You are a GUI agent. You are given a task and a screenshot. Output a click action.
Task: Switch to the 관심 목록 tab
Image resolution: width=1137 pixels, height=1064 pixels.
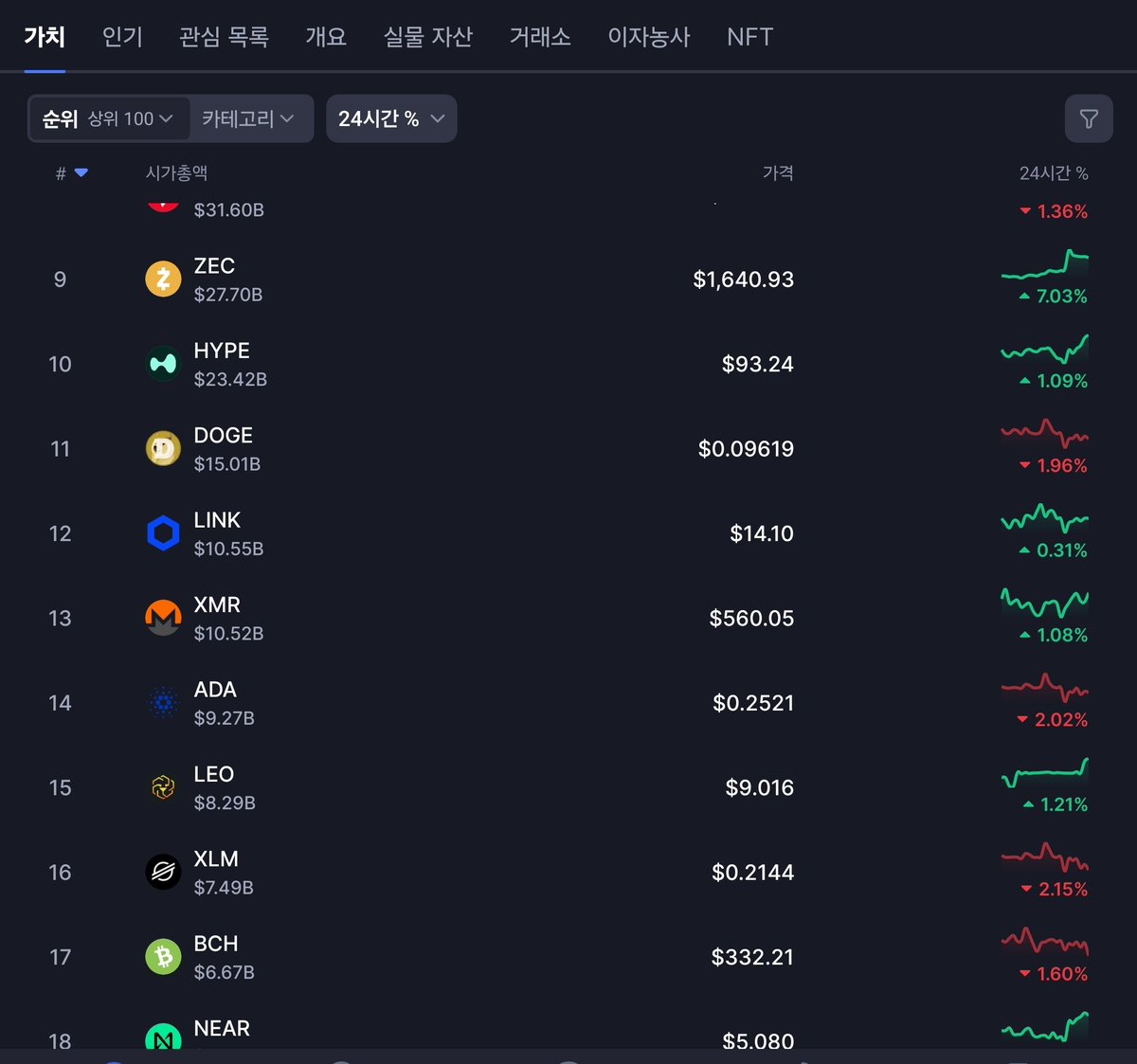225,37
